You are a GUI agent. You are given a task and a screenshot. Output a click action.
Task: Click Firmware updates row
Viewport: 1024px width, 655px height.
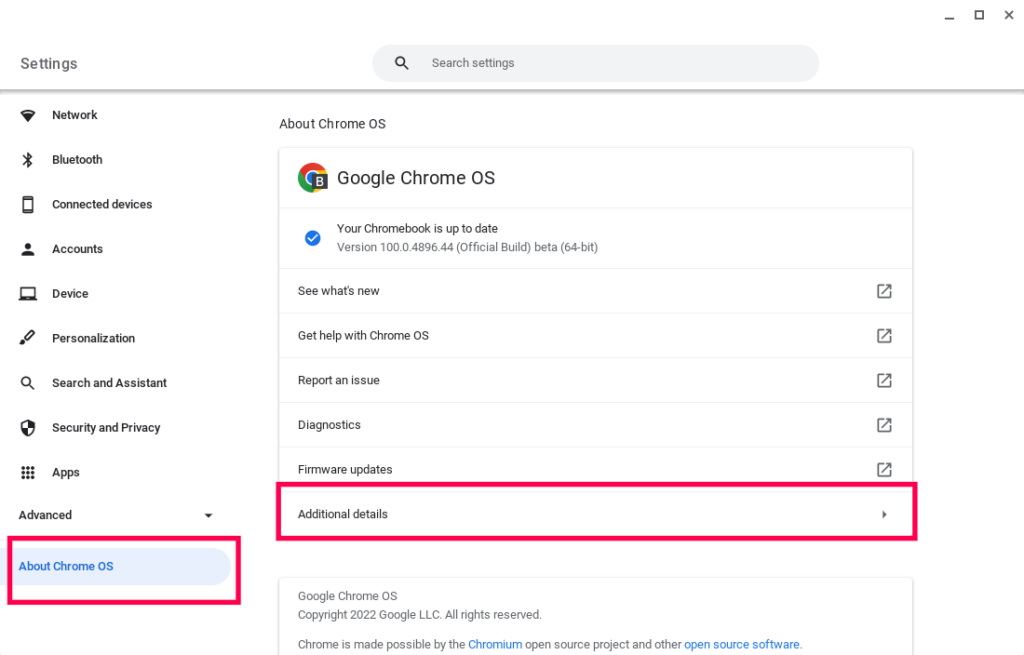coord(595,470)
